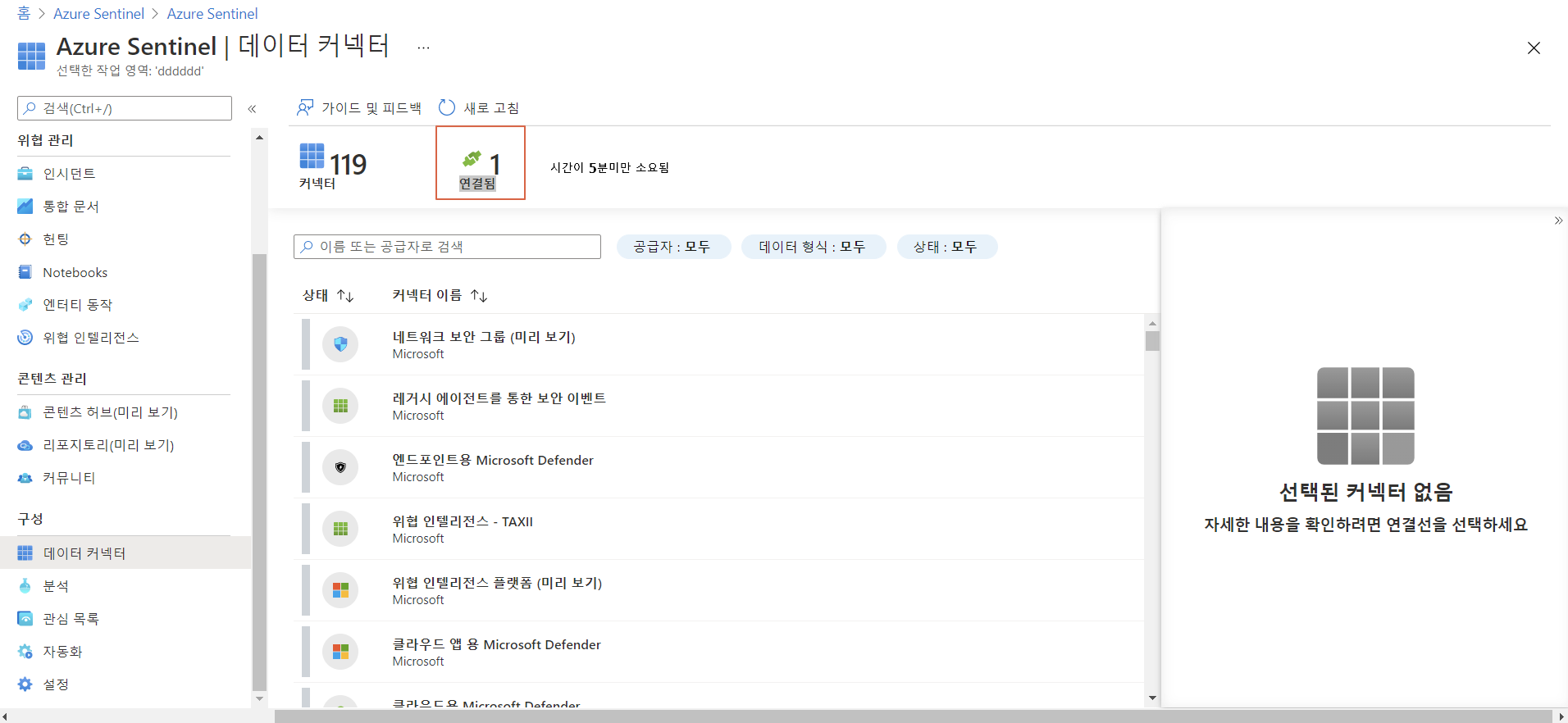Open 자동화 menu item
The image size is (1568, 723).
[x=124, y=652]
